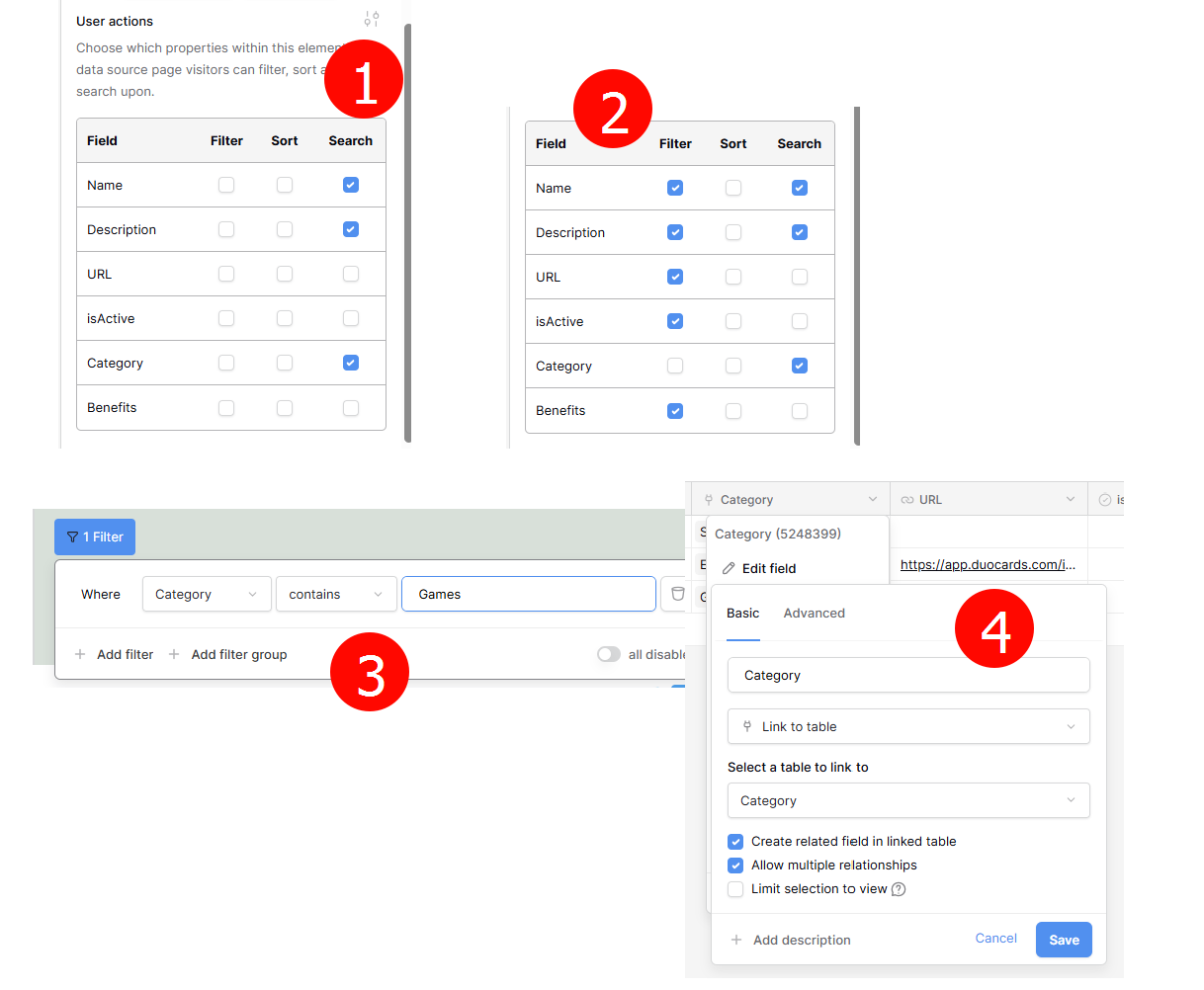Open the Link to table field type dropdown
The width and height of the screenshot is (1204, 990).
pos(908,726)
